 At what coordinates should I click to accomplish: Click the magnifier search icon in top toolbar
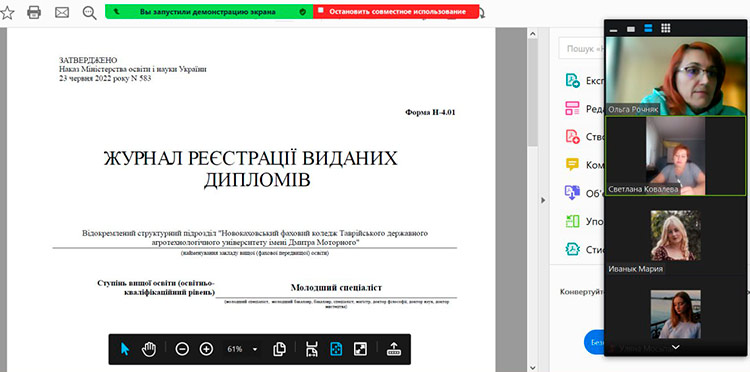tap(89, 13)
